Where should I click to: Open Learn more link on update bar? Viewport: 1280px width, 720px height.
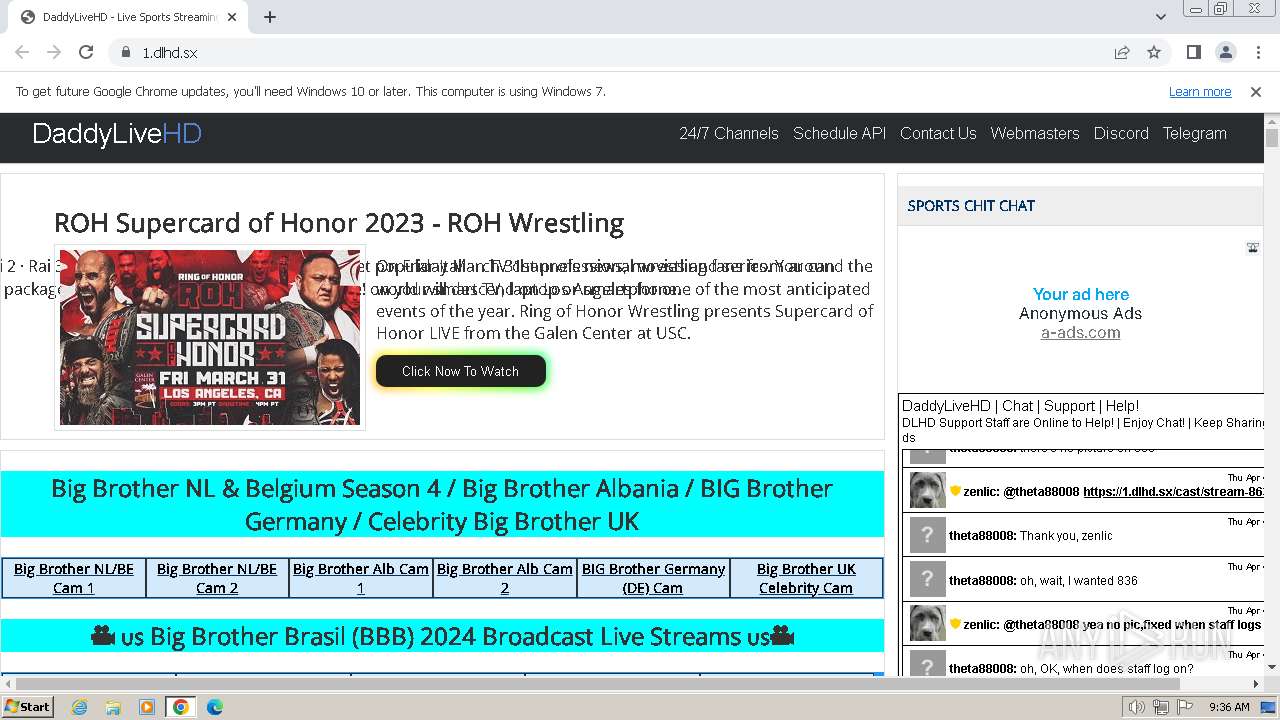pyautogui.click(x=1200, y=91)
